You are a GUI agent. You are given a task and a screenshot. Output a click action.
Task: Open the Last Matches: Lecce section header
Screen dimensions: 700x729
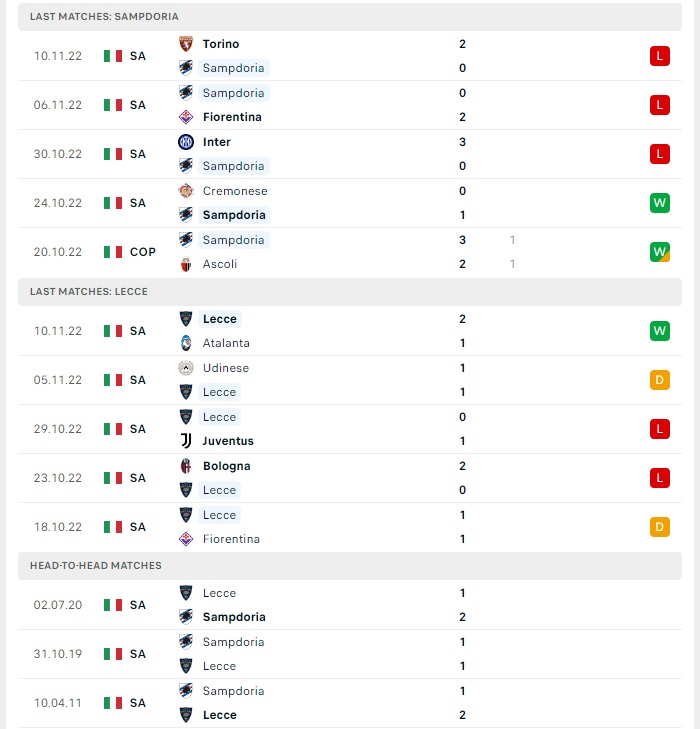tap(350, 292)
